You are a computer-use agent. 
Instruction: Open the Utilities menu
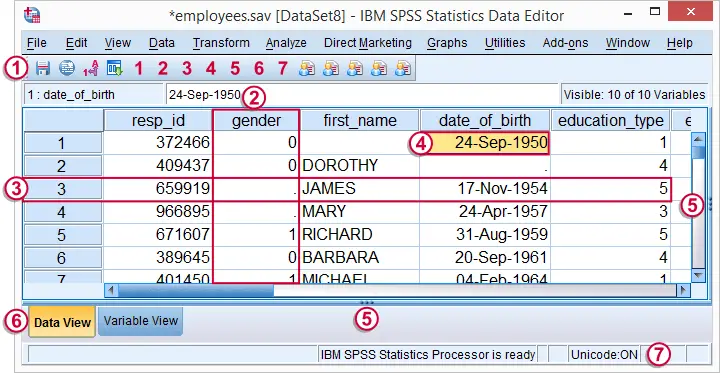point(505,43)
